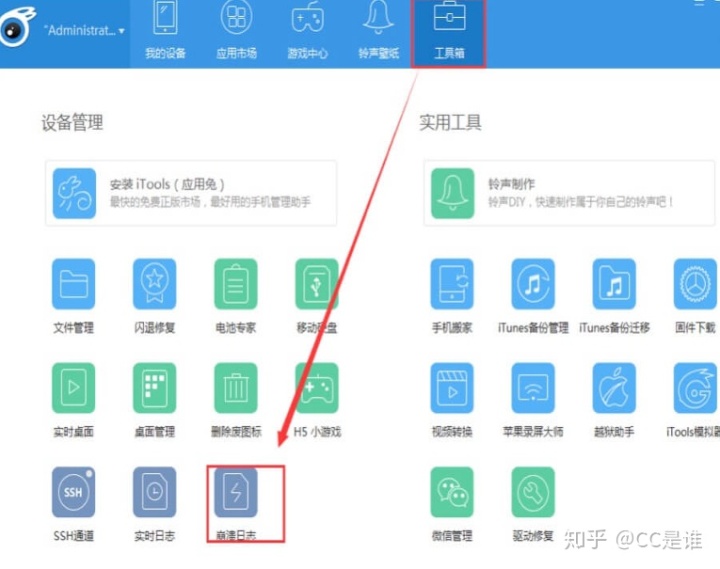Screen dimensions: 720x569
Task: Switch to 游戏中心 tab
Action: (x=308, y=31)
